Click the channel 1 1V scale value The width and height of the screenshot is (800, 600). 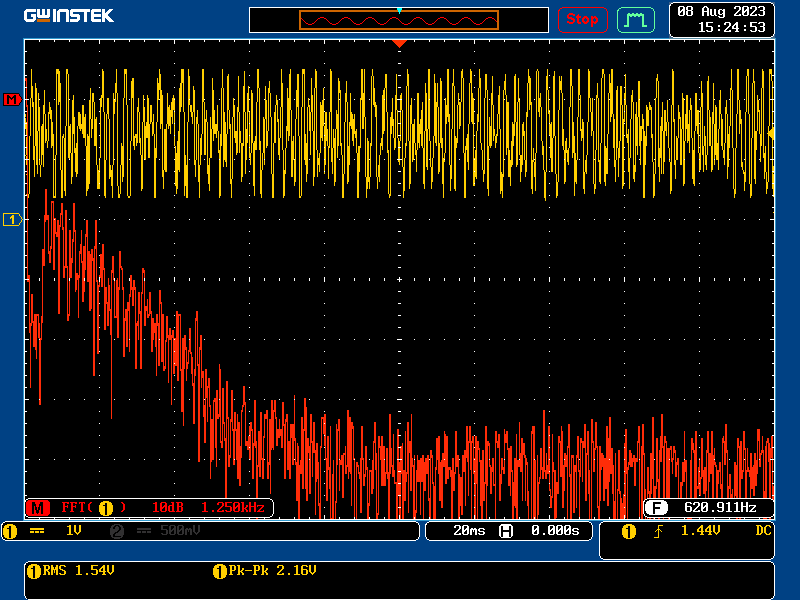pos(73,531)
